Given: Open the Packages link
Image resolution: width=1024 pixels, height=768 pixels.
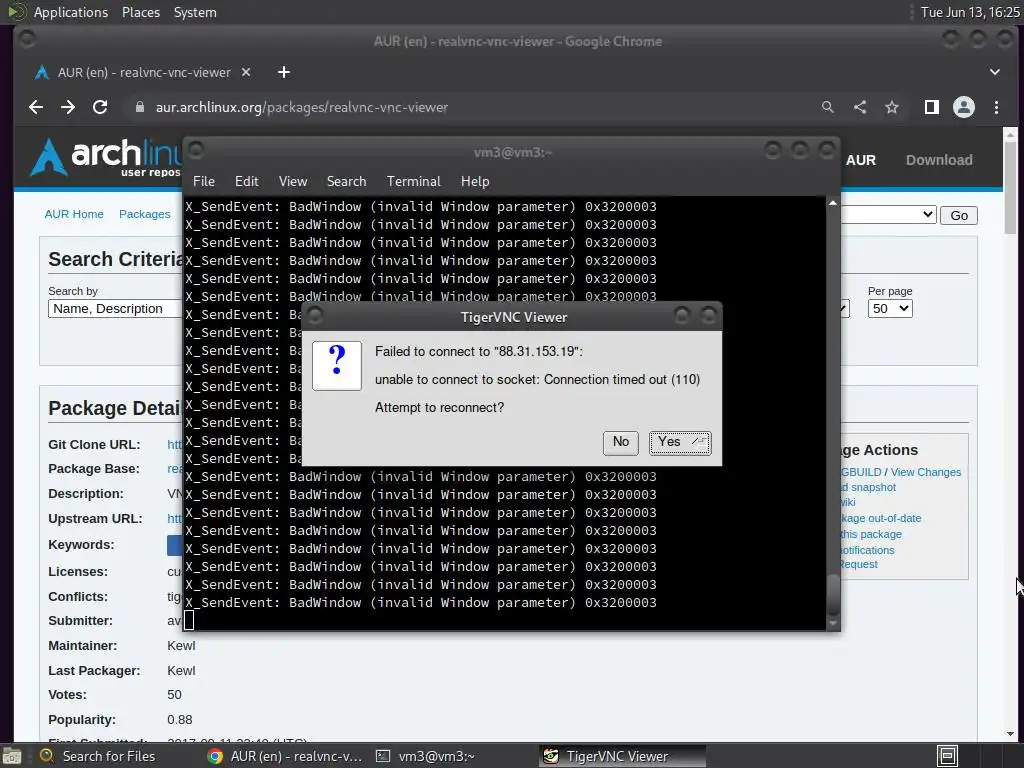Looking at the screenshot, I should point(144,214).
